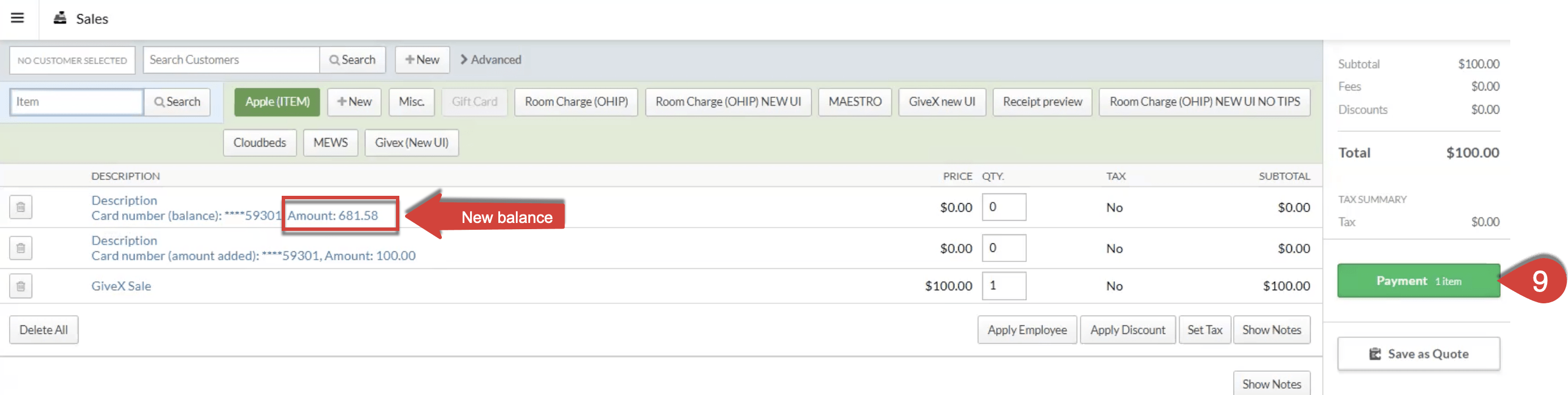The width and height of the screenshot is (1568, 395).
Task: Click the lower Show Notes button
Action: 1272,384
